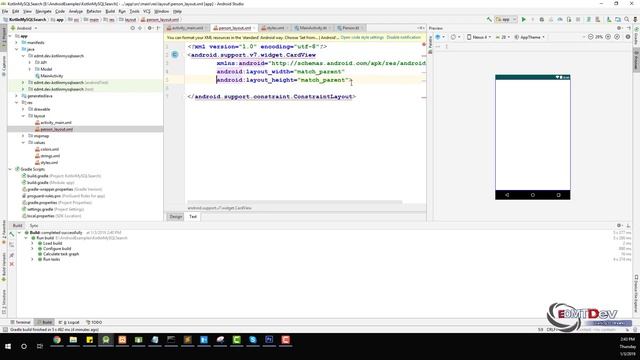Viewport: 640px width, 360px height.
Task: Open the Android project view dropdown
Action: click(24, 28)
